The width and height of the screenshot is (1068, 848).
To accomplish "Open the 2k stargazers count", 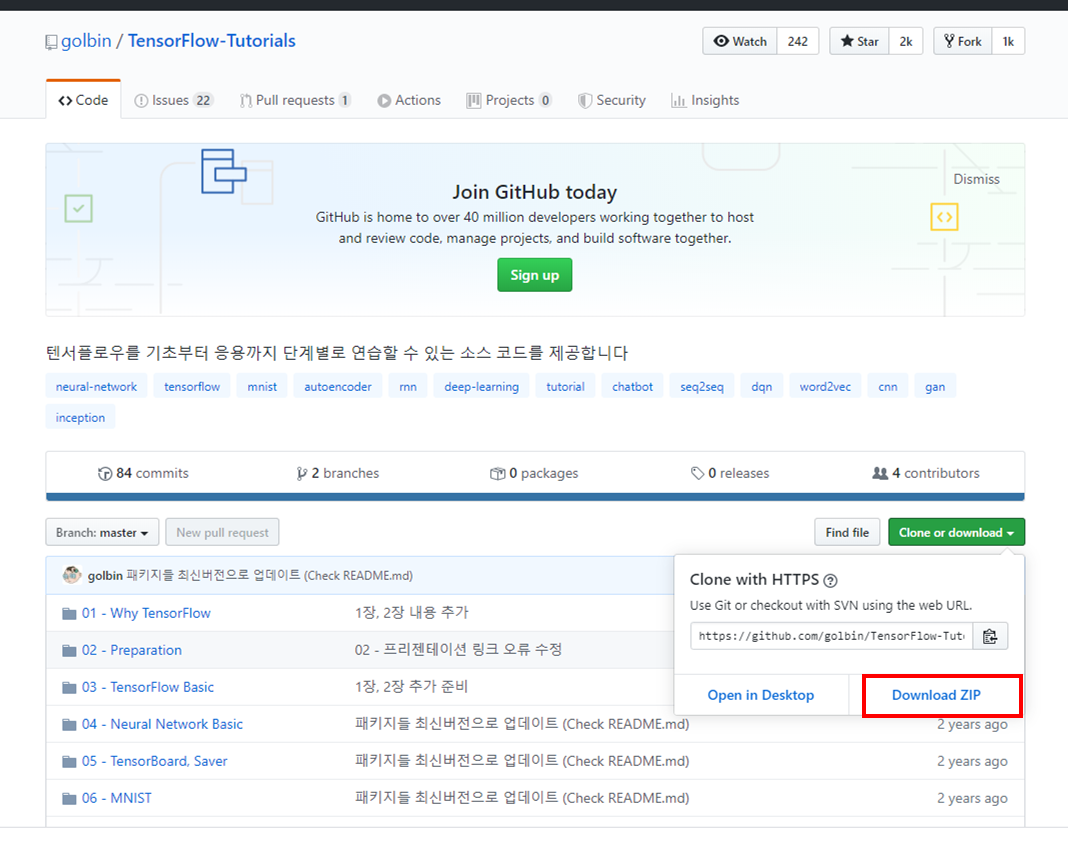I will coord(905,42).
